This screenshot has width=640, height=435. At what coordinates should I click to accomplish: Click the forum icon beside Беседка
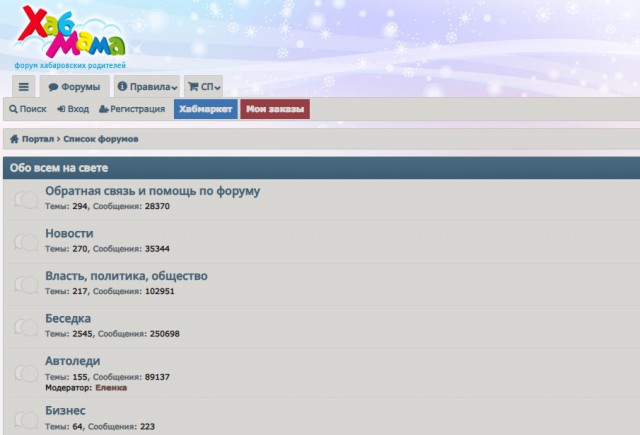[x=26, y=327]
